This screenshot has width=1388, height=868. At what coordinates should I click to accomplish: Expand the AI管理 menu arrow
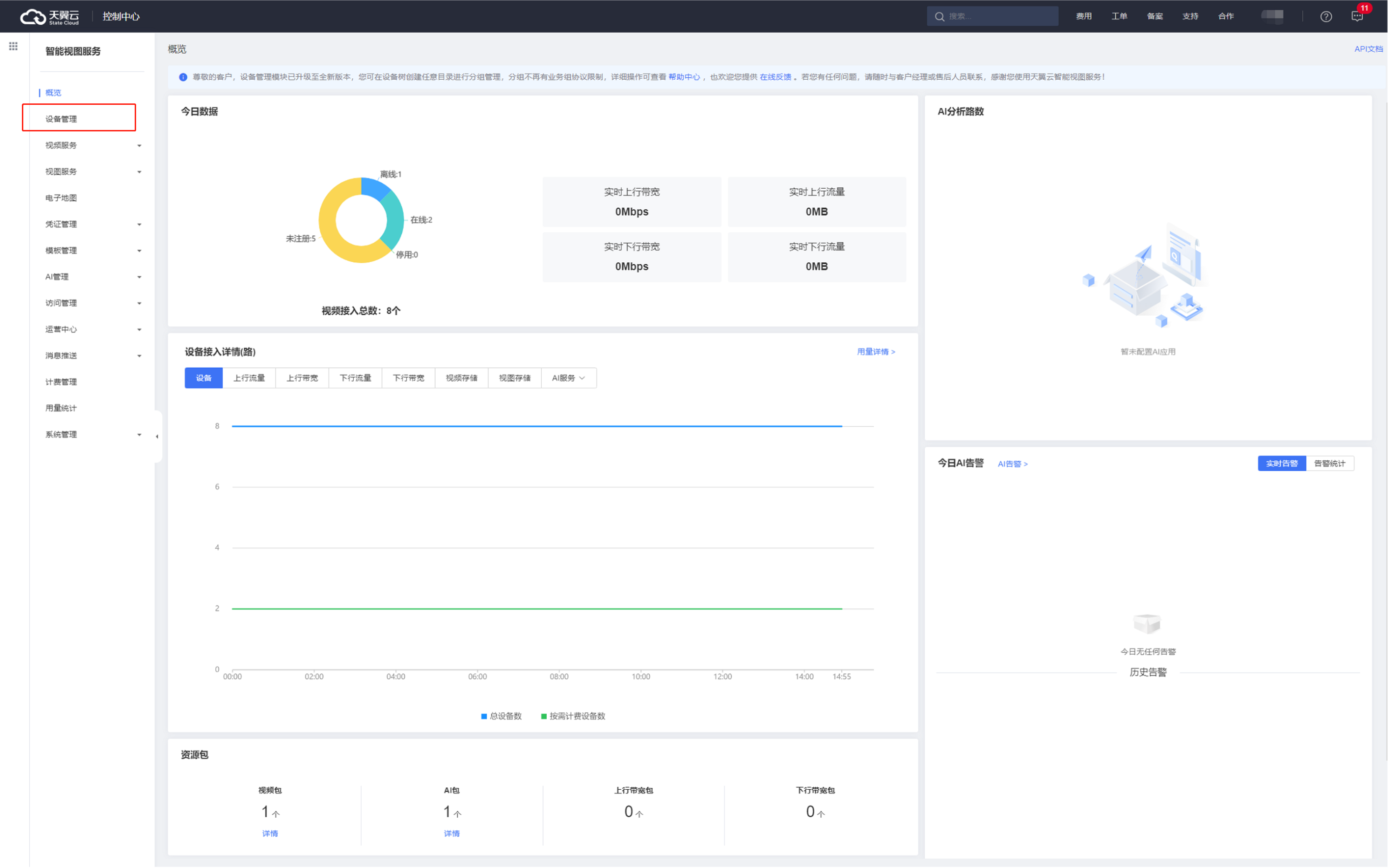pos(139,277)
